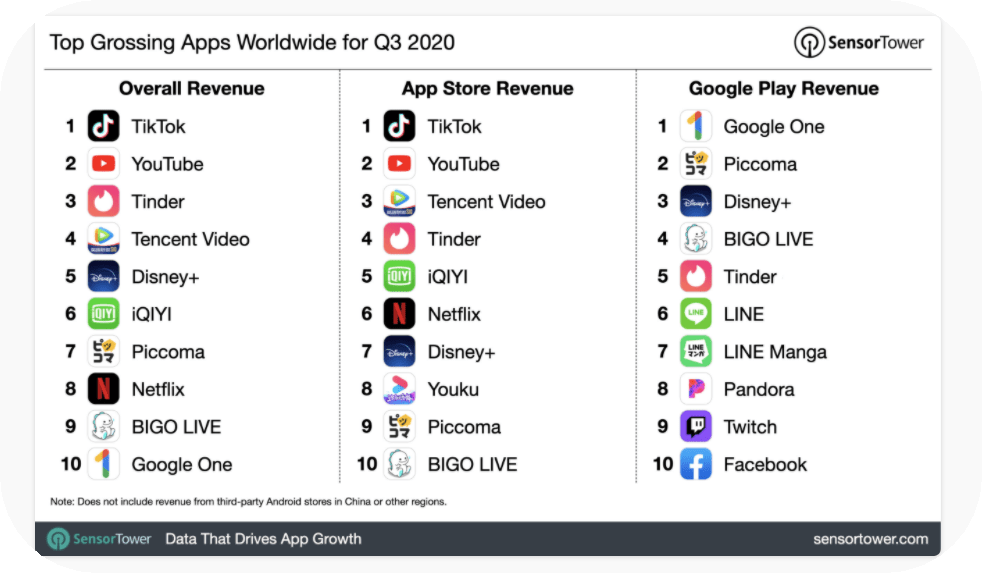Click the LINE Manga app icon
The image size is (983, 574).
(x=696, y=352)
